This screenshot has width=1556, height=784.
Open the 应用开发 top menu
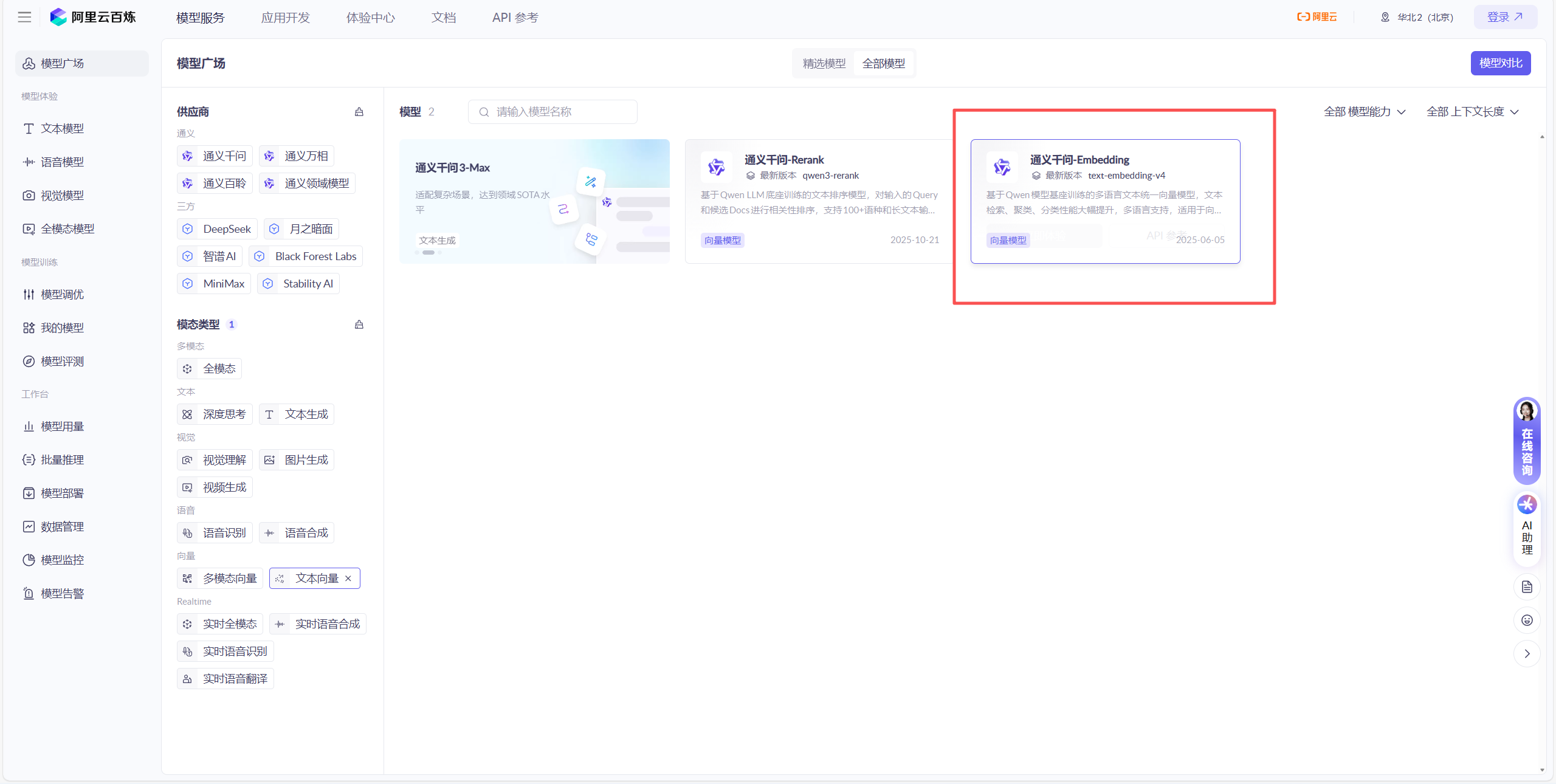pos(285,18)
